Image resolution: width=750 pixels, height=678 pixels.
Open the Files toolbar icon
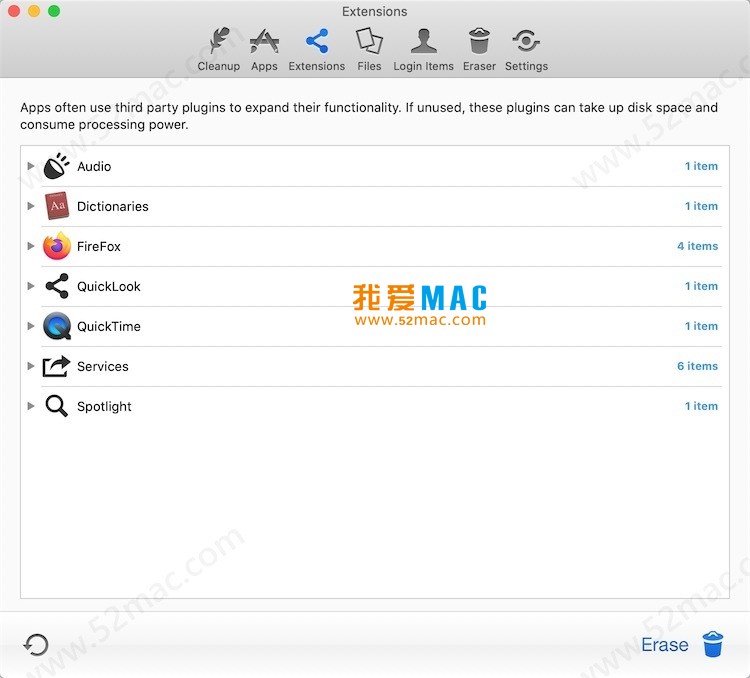(369, 41)
